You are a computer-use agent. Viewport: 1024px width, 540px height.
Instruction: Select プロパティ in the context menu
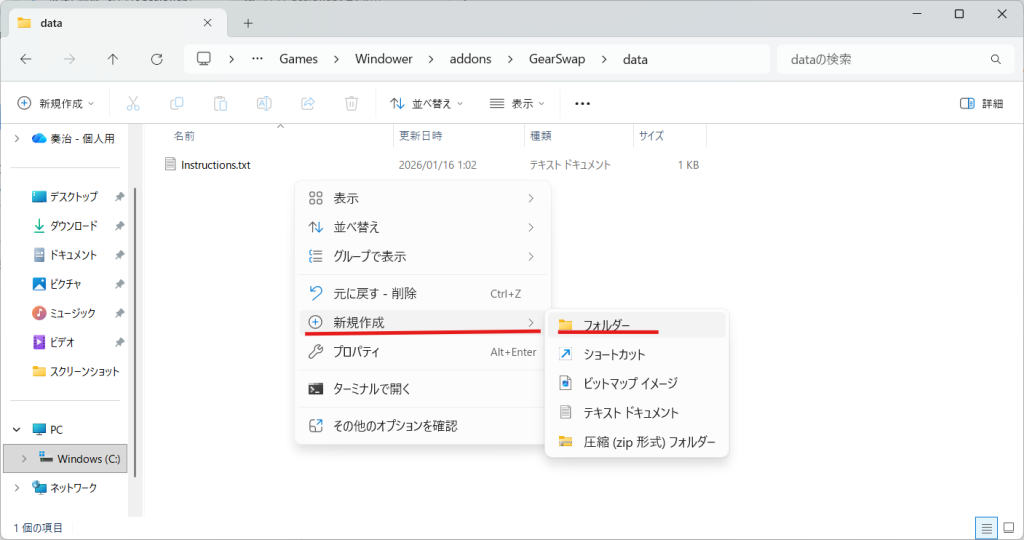356,352
